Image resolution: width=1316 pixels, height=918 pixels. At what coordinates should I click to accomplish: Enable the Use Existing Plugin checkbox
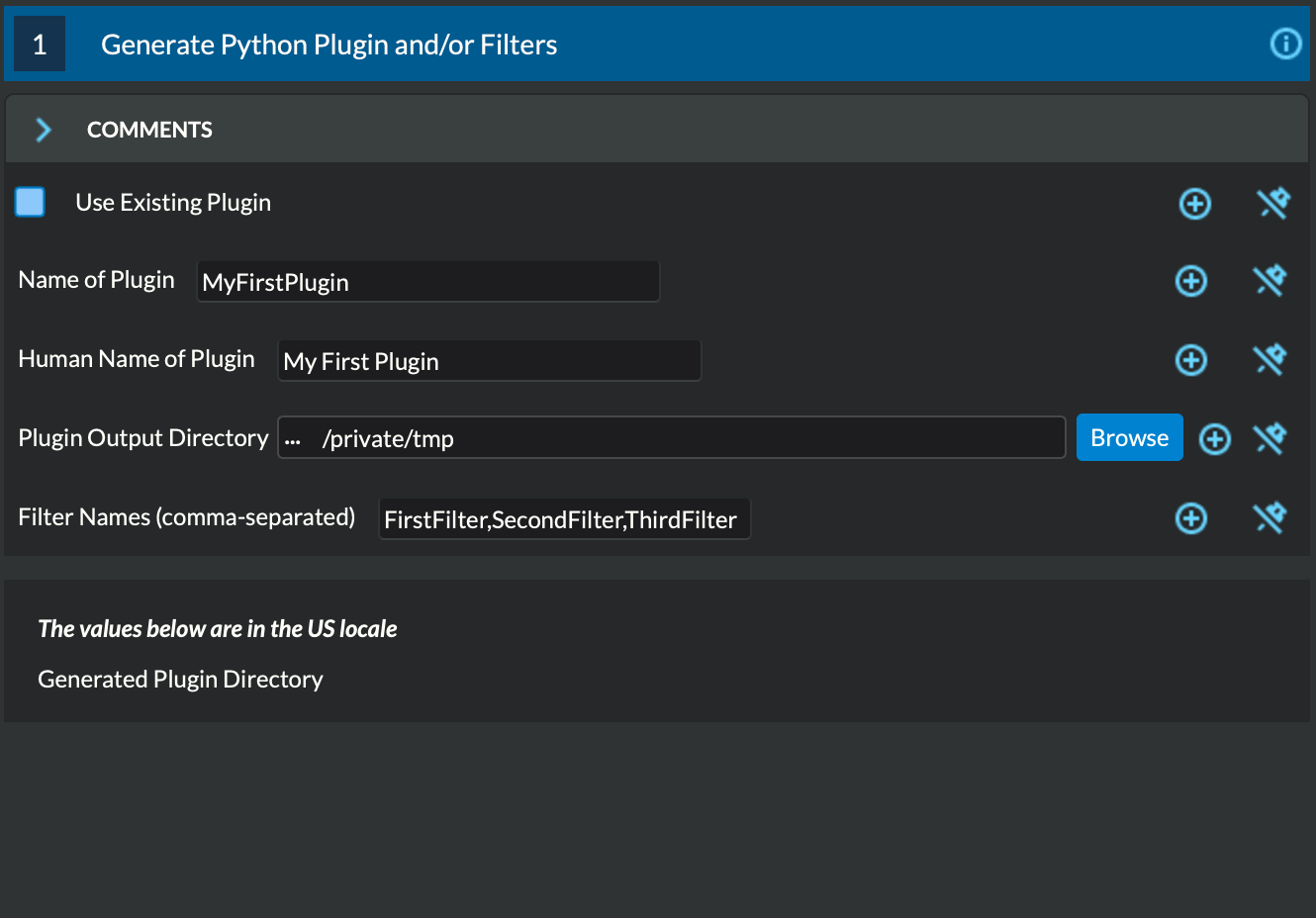[30, 202]
